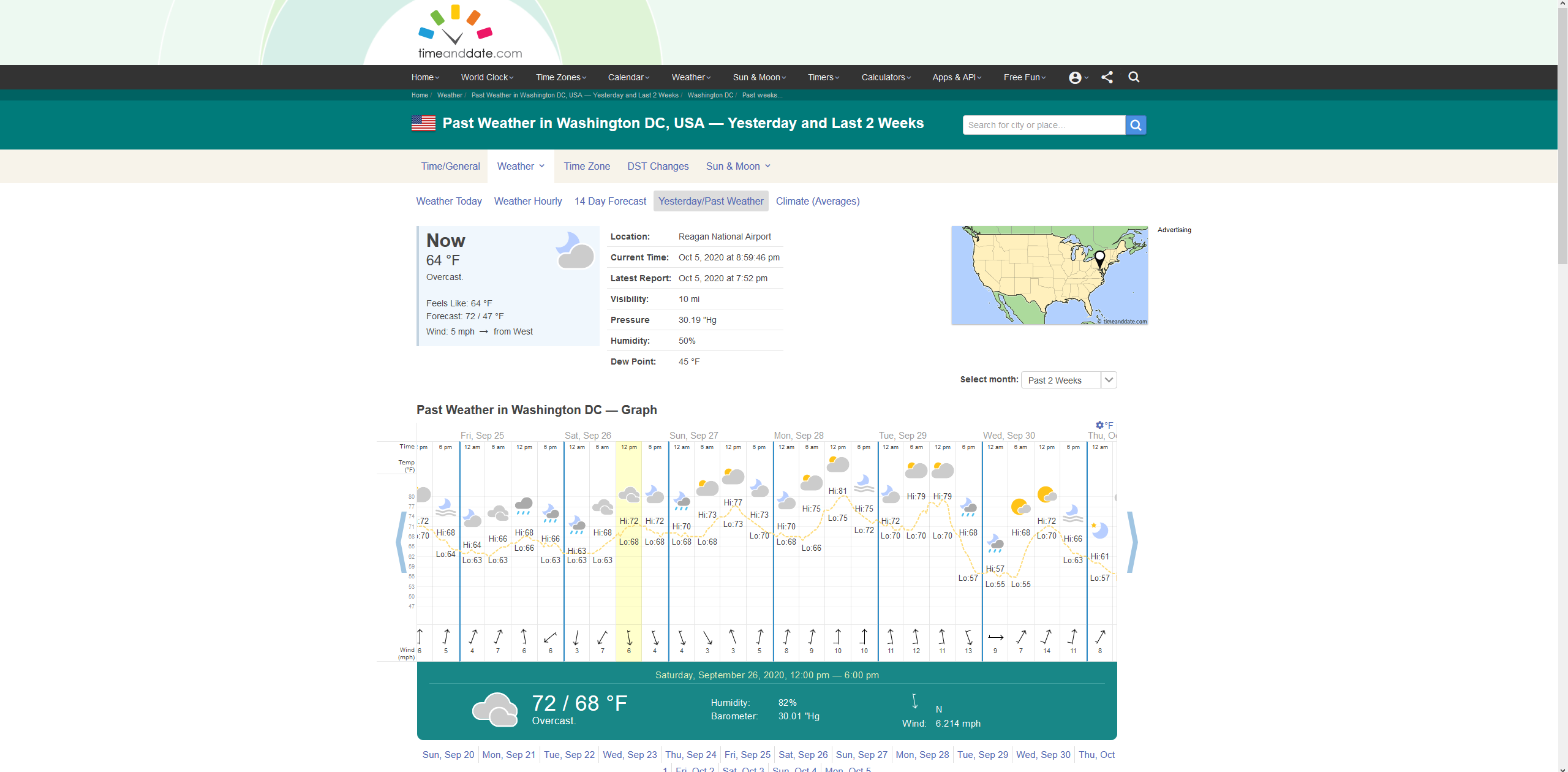Open the Weather Hourly subtab
The width and height of the screenshot is (1568, 772).
(528, 201)
